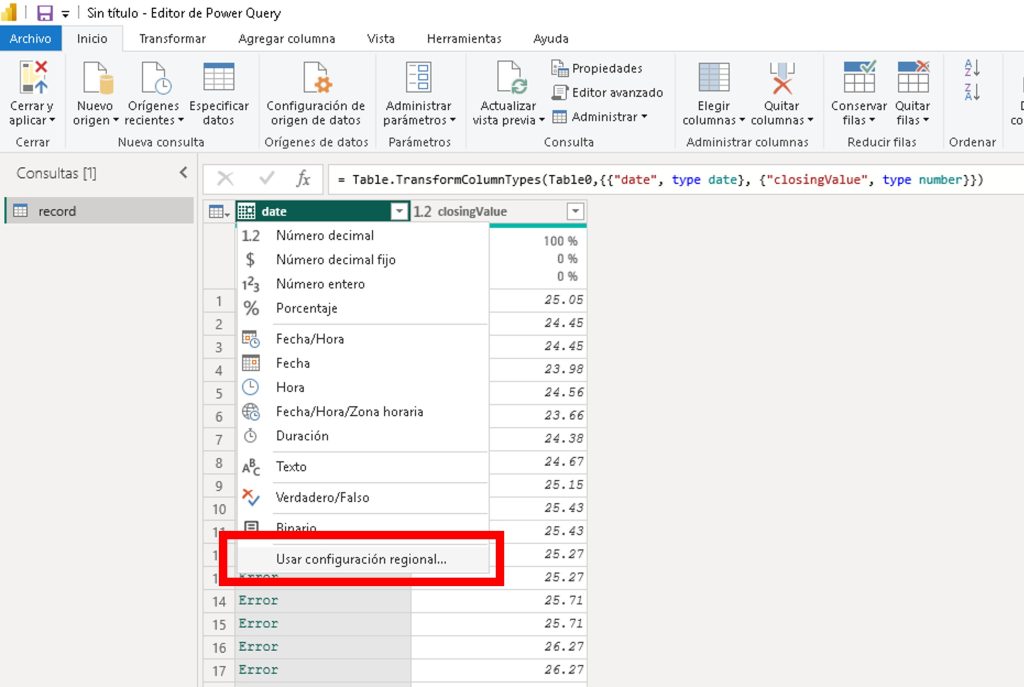Open the Nuevo origen icon
Viewport: 1024px width, 687px height.
(95, 80)
